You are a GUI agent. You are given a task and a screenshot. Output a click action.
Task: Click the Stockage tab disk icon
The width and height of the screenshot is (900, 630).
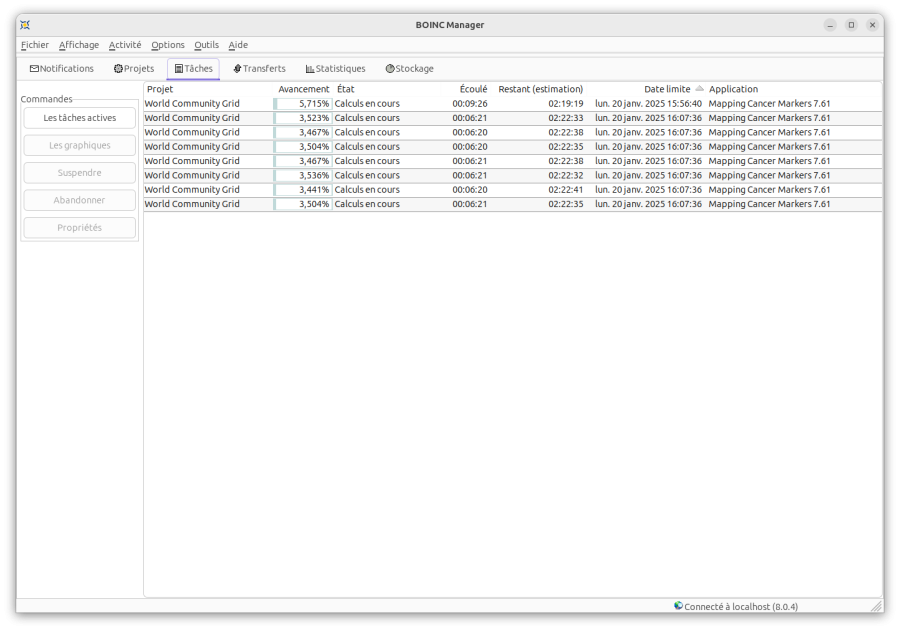390,69
